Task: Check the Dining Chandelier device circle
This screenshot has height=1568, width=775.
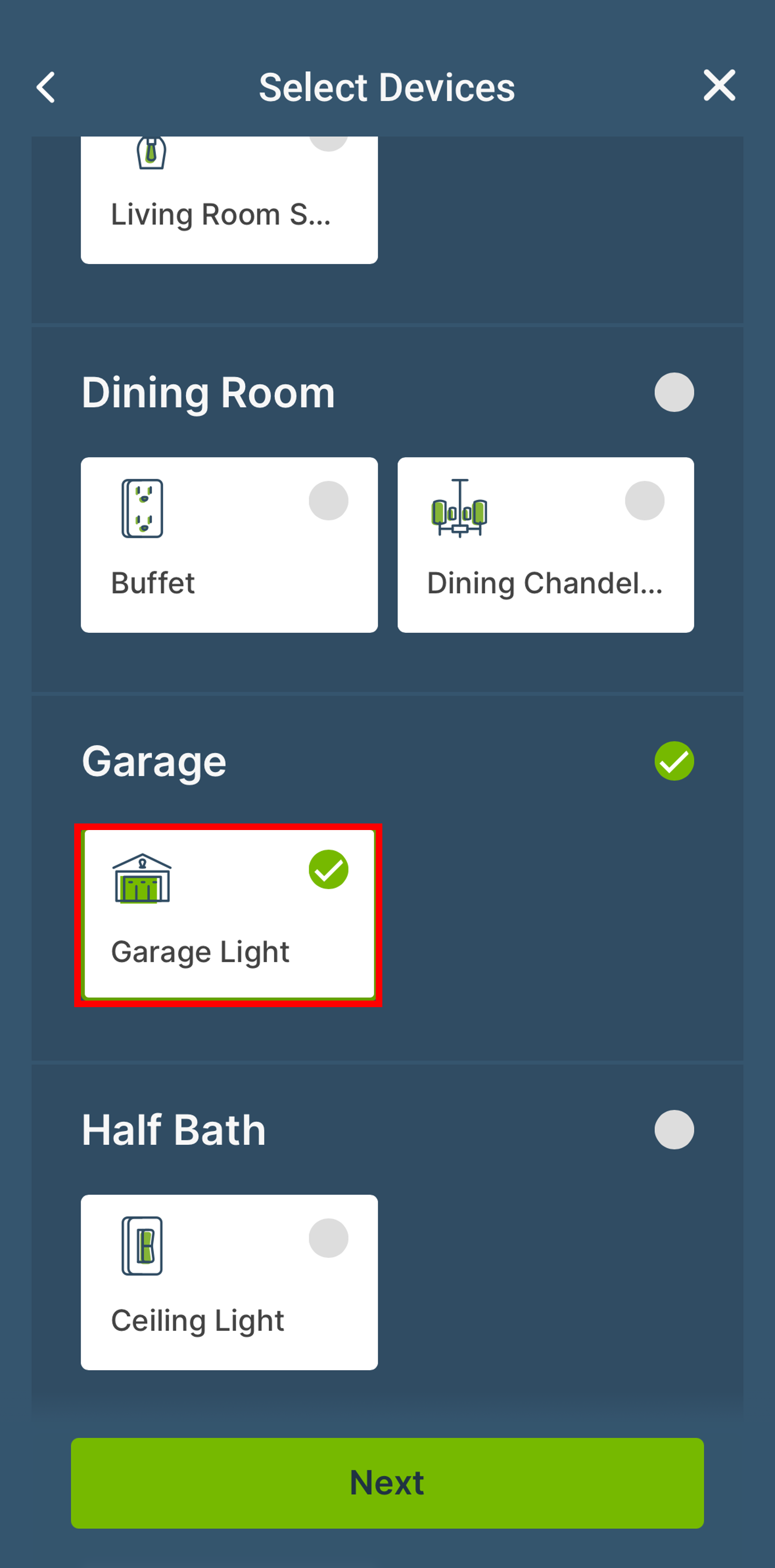Action: click(x=645, y=500)
